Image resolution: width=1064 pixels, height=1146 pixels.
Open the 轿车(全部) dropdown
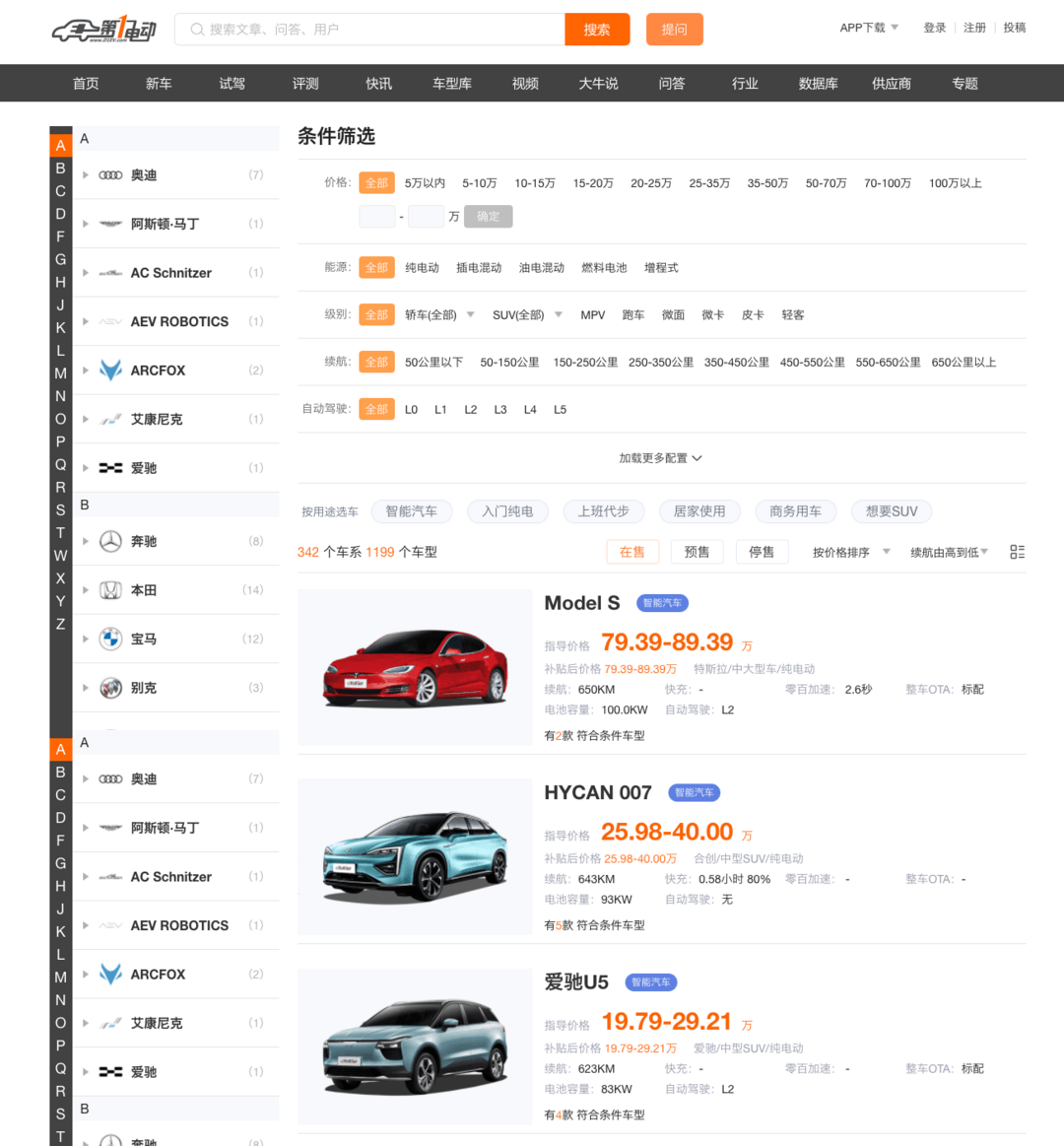coord(440,315)
